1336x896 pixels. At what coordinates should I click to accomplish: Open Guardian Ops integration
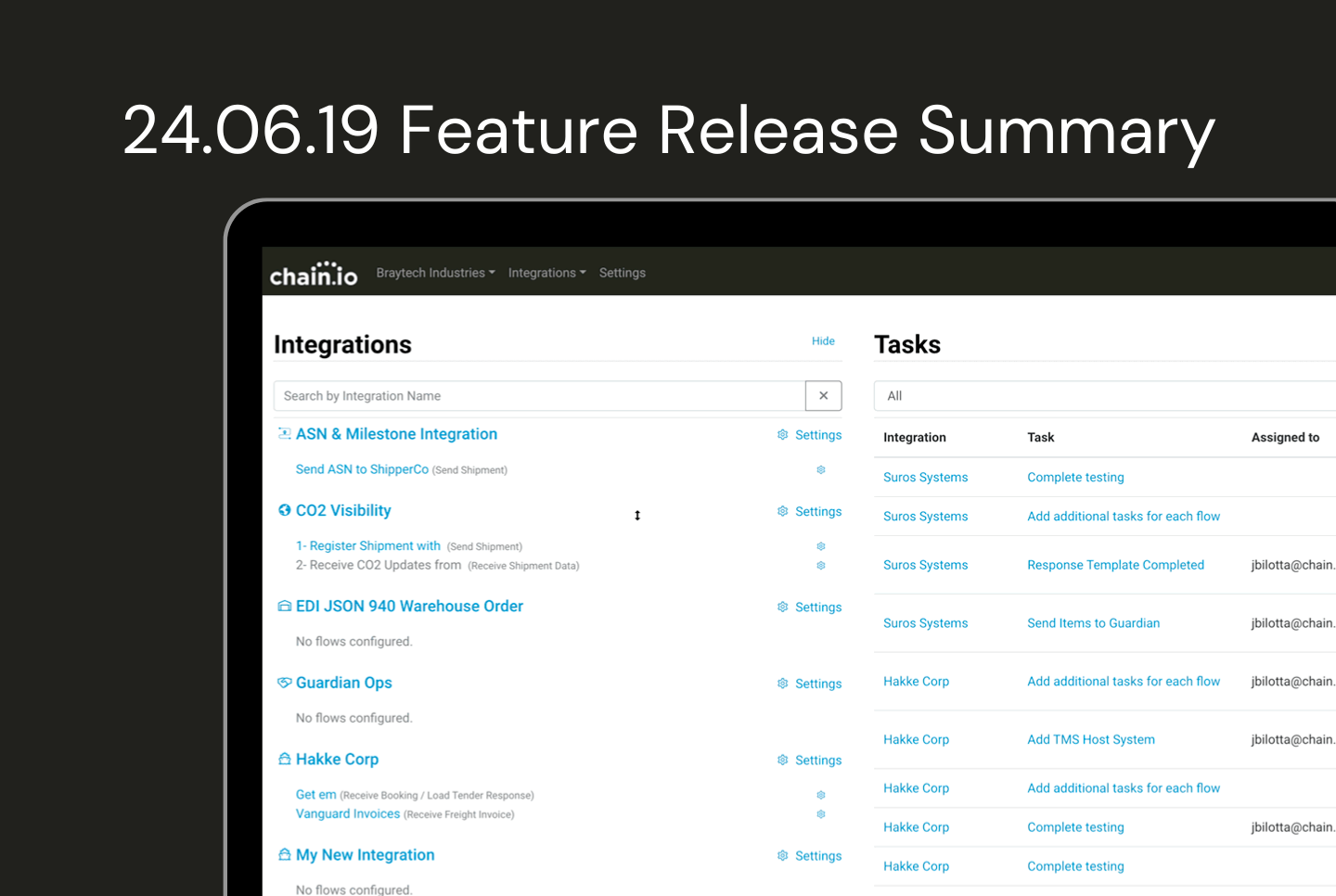point(343,683)
